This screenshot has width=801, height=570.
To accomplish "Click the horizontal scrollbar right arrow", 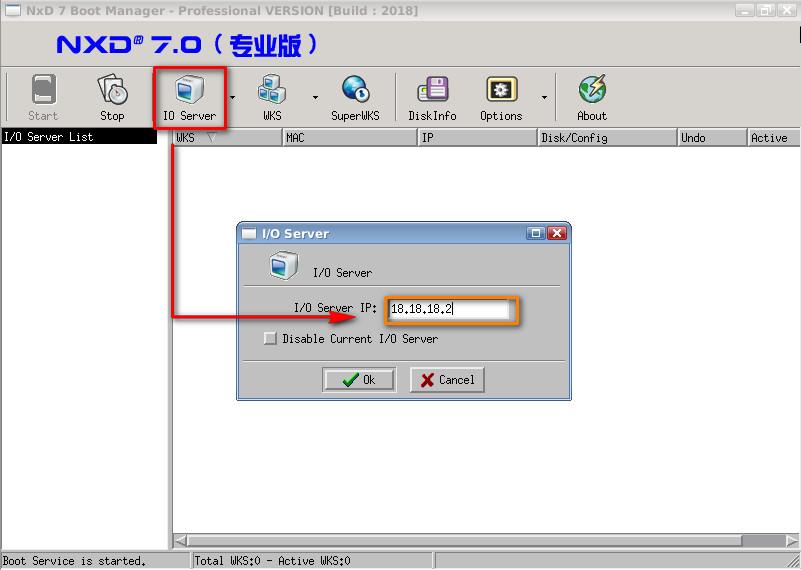I will [792, 540].
